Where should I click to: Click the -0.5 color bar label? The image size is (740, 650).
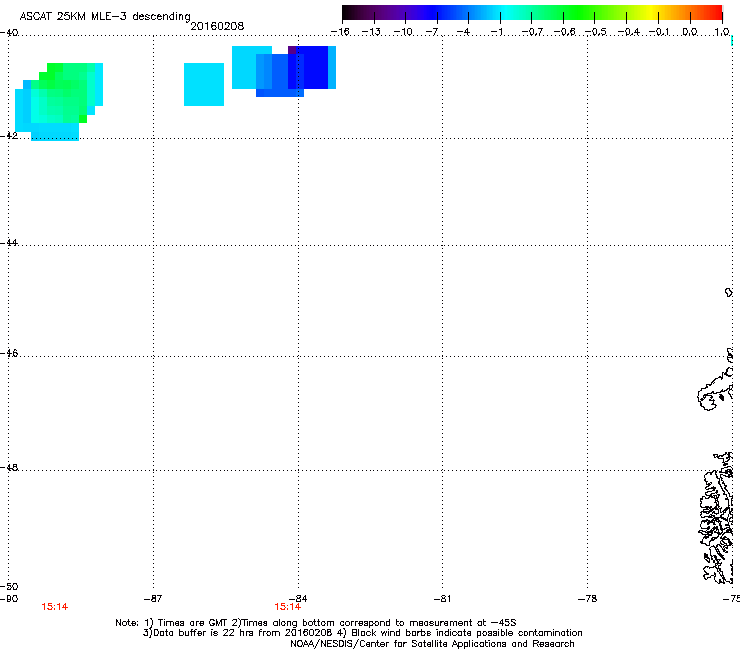point(595,32)
